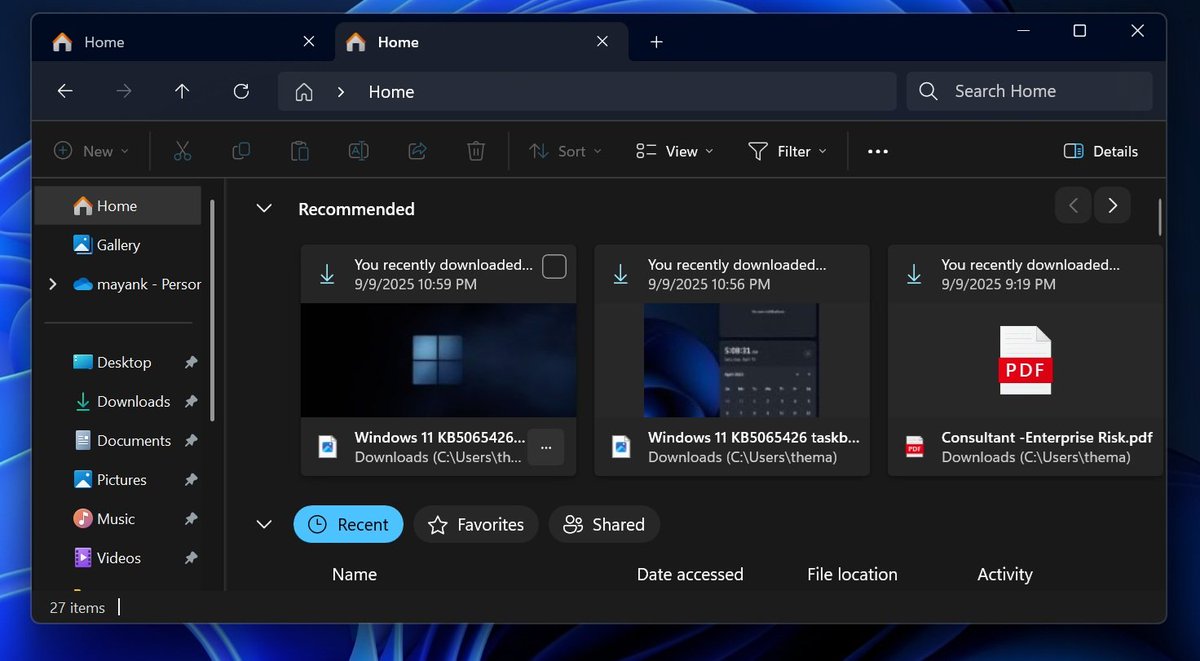
Task: Collapse the Recommended section chevron
Action: 263,208
